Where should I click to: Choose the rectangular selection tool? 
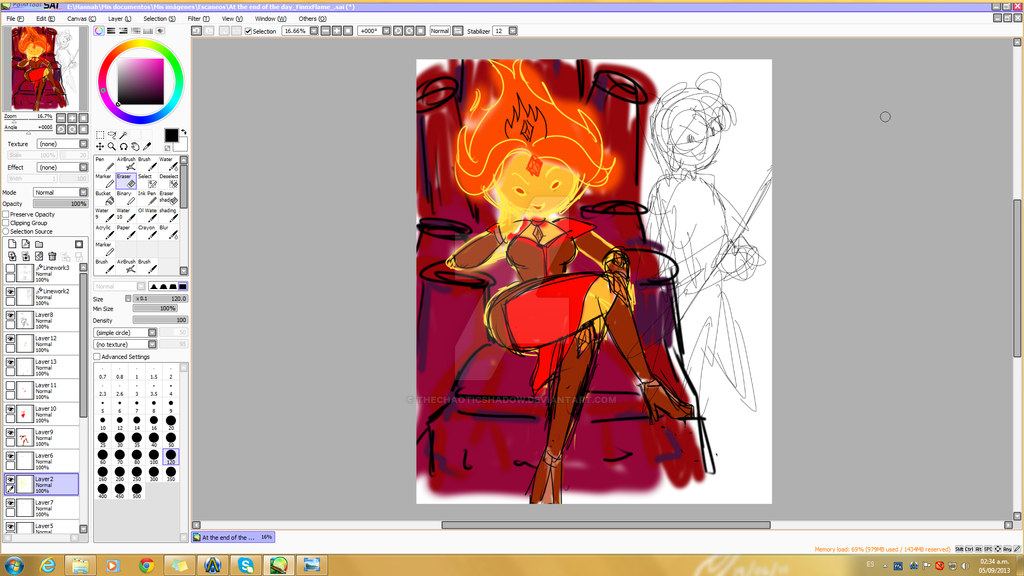coord(100,135)
